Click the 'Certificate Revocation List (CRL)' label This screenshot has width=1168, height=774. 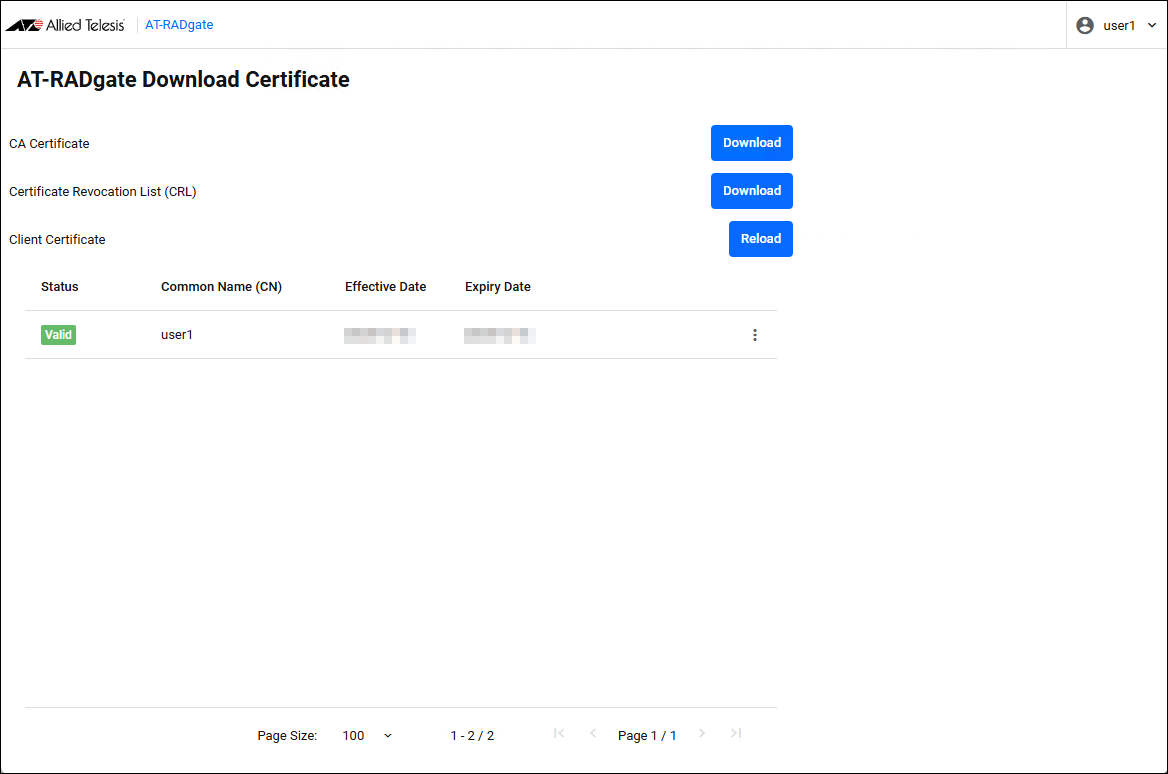point(103,191)
